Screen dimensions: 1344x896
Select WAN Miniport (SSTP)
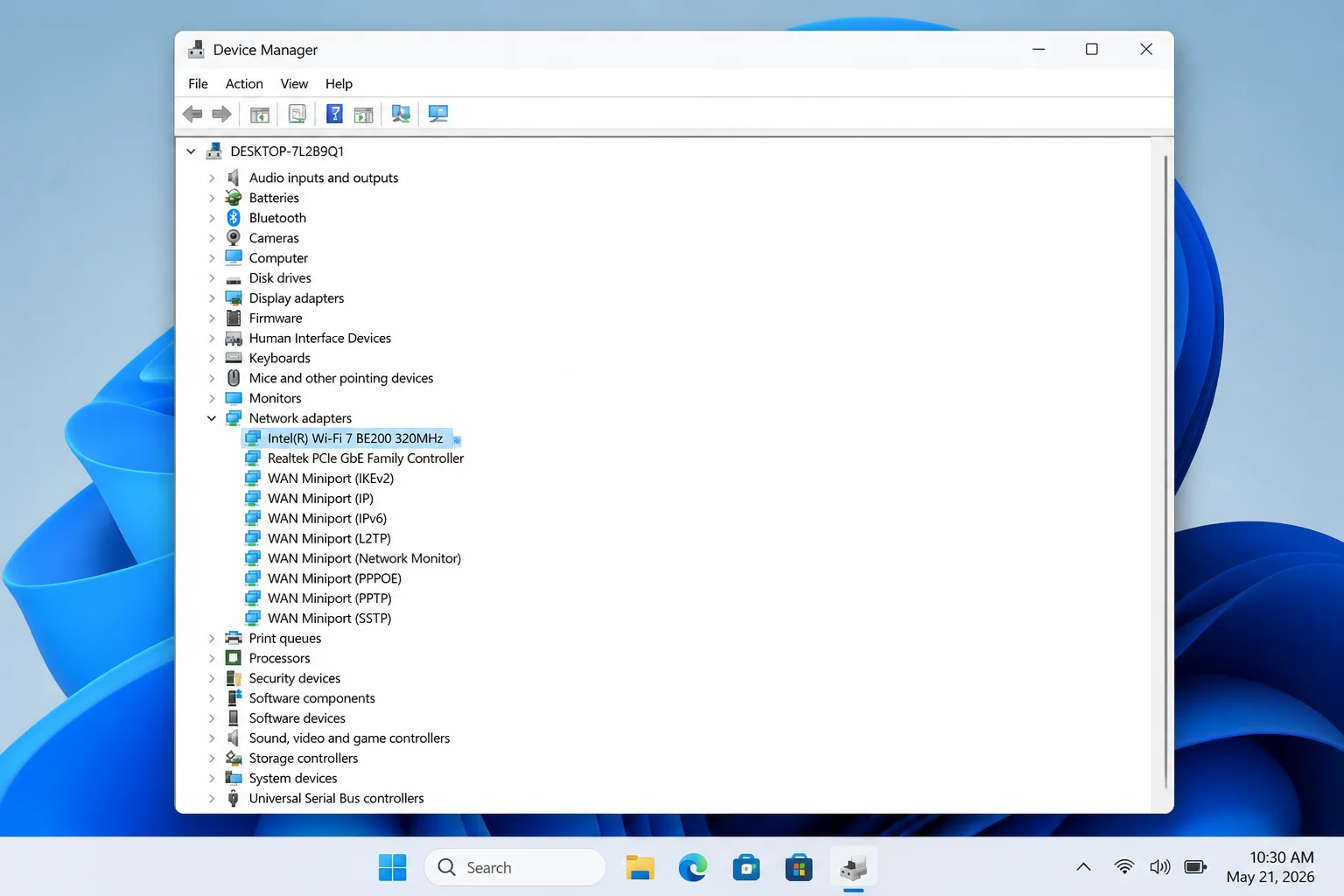point(330,619)
